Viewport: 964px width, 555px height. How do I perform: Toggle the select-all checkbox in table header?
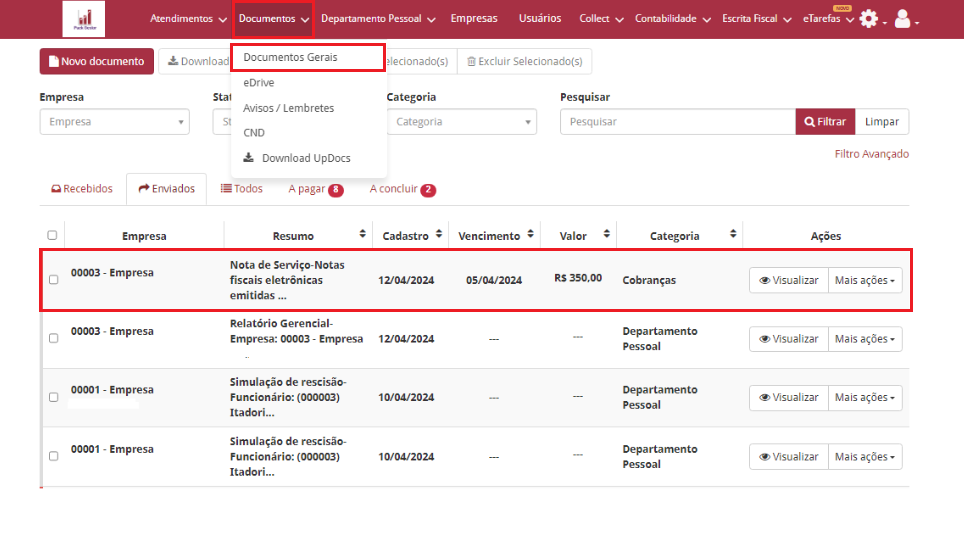pos(52,236)
